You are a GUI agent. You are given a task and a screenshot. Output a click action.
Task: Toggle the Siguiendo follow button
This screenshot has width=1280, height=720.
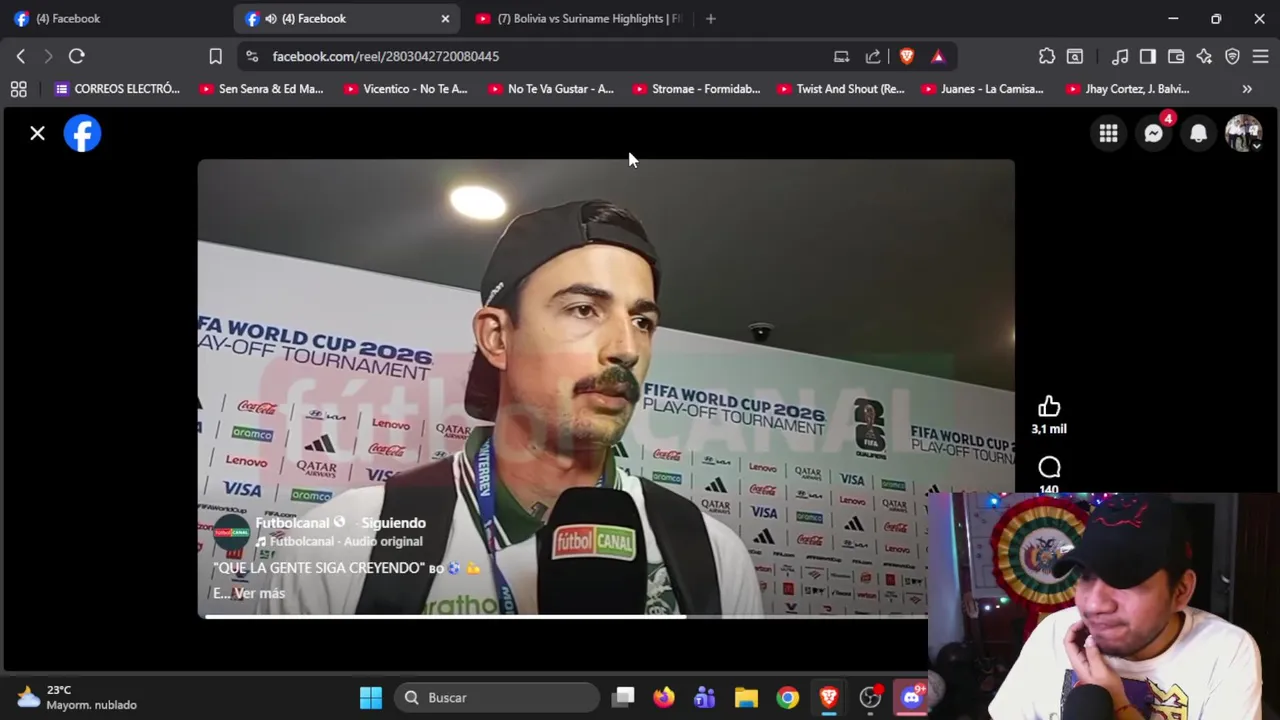click(393, 523)
